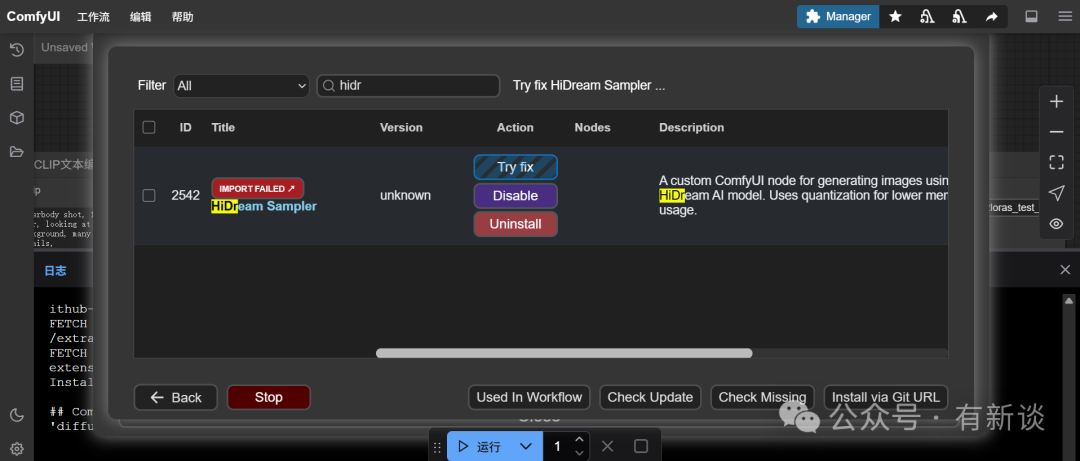Click the first model share icon beside the star
This screenshot has height=461, width=1080.
point(927,17)
